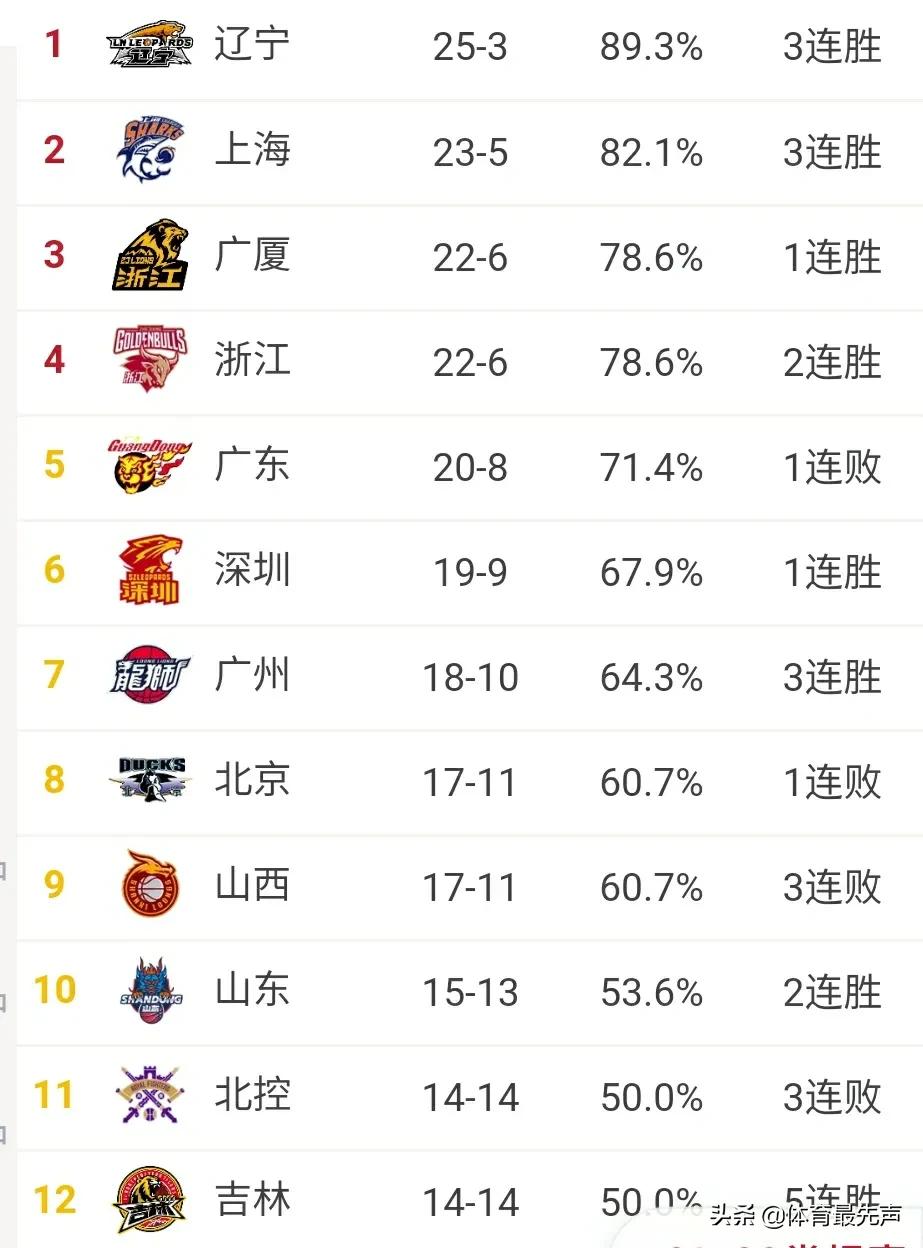This screenshot has width=923, height=1248.
Task: Click the 25-3 record for Liaoning
Action: pyautogui.click(x=470, y=47)
